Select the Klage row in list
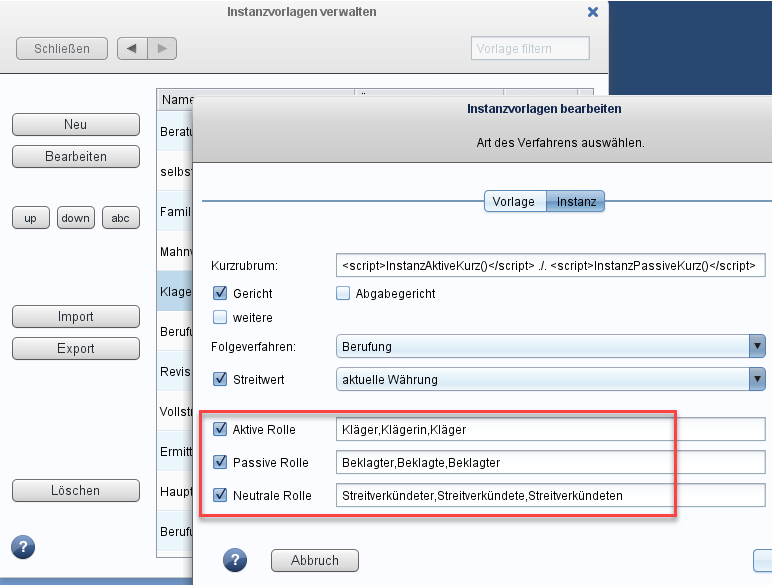Image resolution: width=772 pixels, height=585 pixels. (x=175, y=291)
